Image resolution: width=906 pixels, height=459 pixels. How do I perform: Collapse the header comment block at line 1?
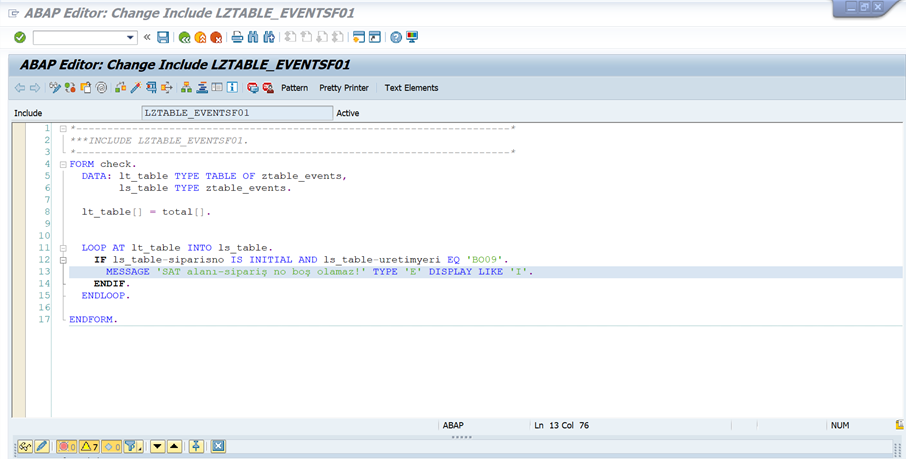(x=63, y=129)
